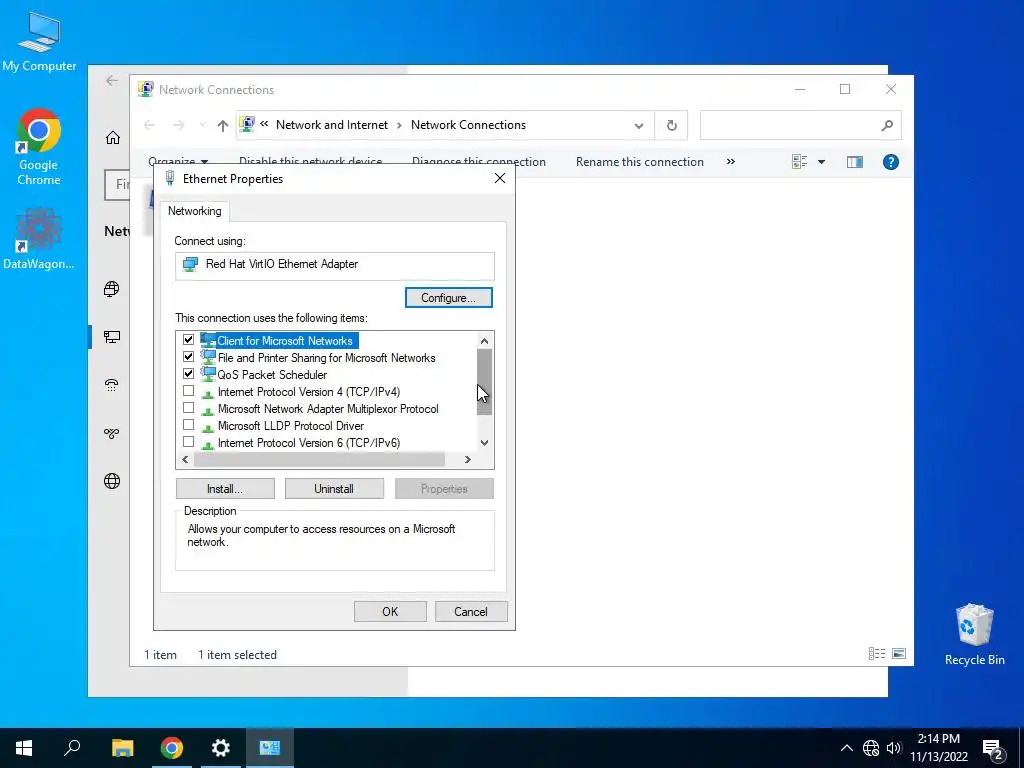The width and height of the screenshot is (1024, 768).
Task: Launch Google Chrome from desktop shortcut
Action: (x=39, y=147)
